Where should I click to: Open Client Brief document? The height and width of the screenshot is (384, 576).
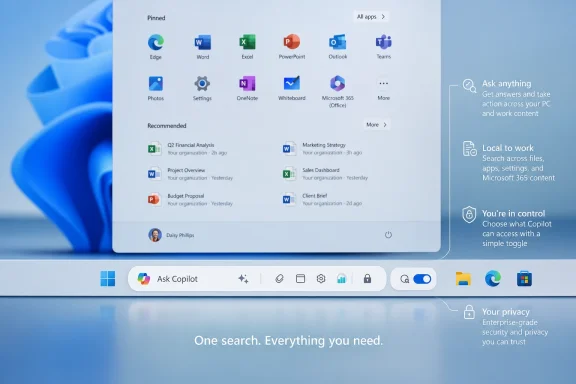[322, 200]
